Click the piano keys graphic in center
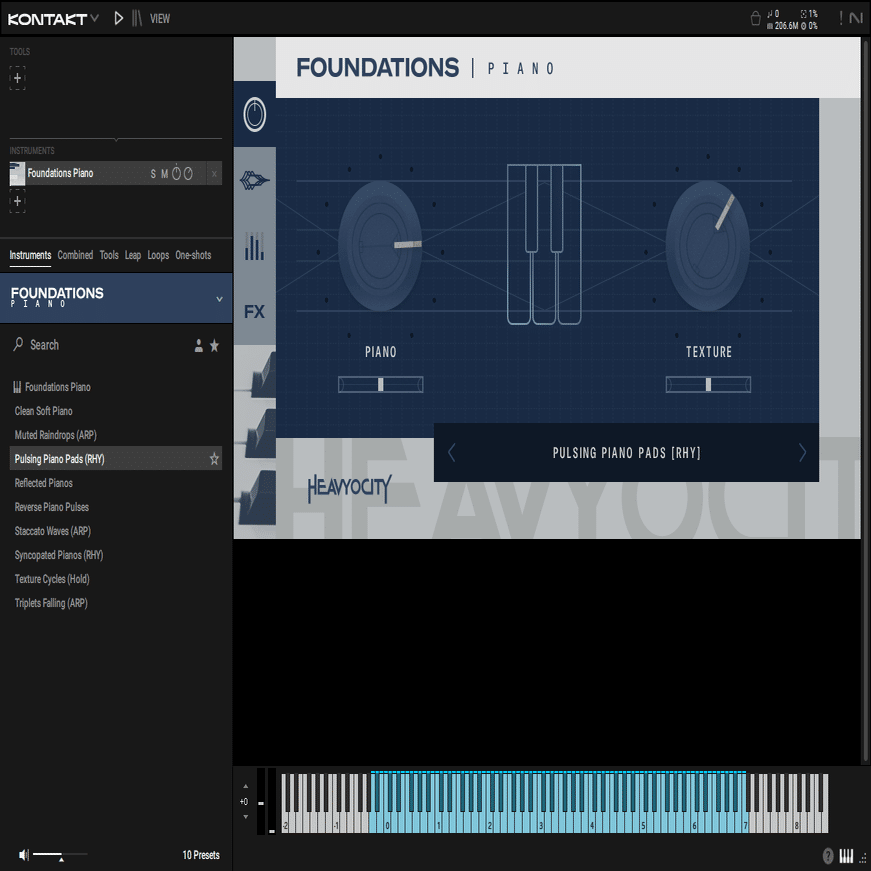The height and width of the screenshot is (871, 871). tap(544, 244)
